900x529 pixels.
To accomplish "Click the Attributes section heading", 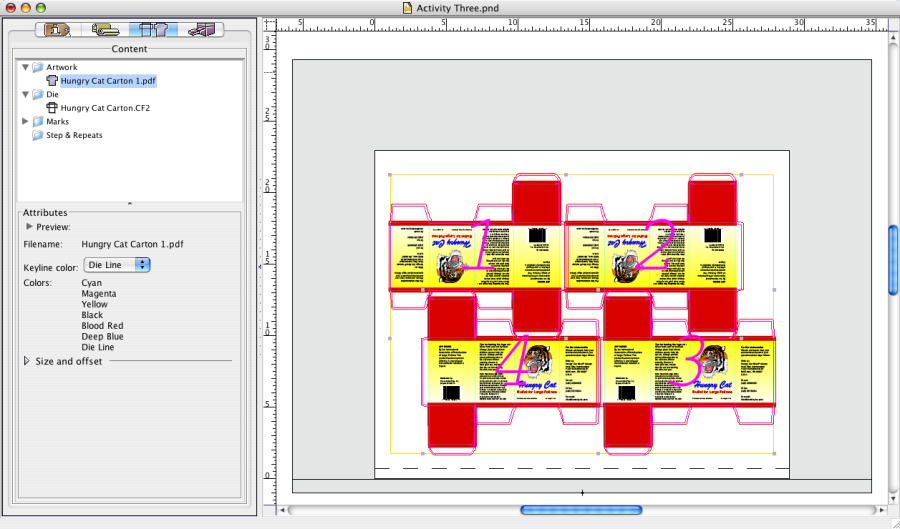I will tap(45, 212).
